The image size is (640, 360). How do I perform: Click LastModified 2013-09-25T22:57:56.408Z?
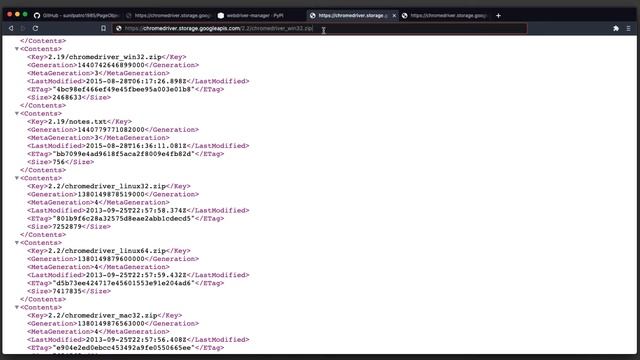click(136, 340)
